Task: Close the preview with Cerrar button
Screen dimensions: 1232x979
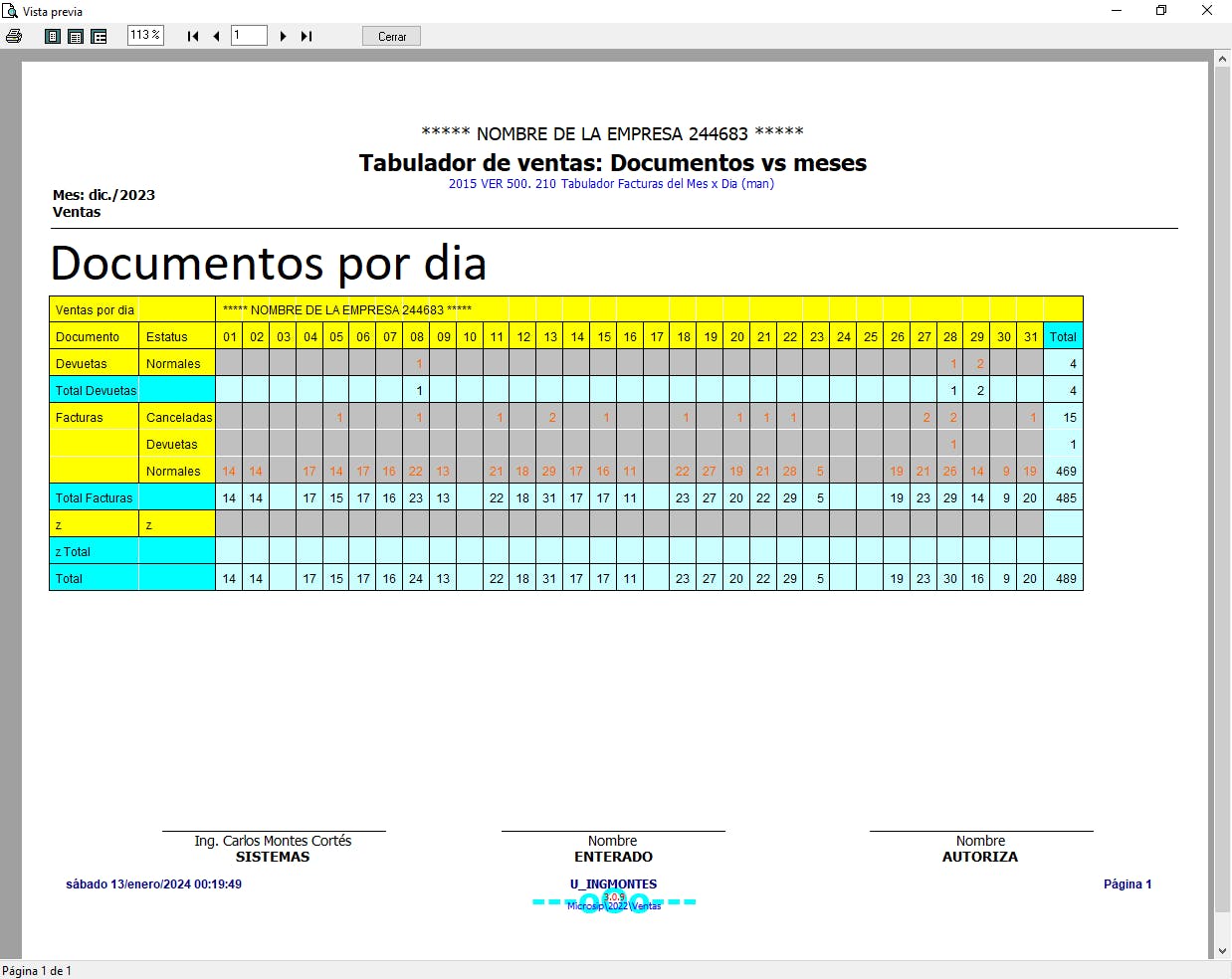Action: [x=391, y=36]
